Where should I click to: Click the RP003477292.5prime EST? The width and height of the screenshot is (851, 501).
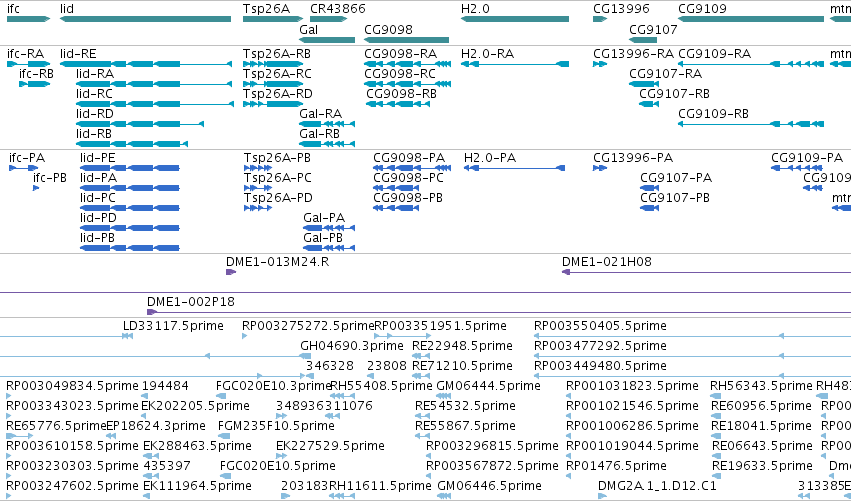(693, 356)
